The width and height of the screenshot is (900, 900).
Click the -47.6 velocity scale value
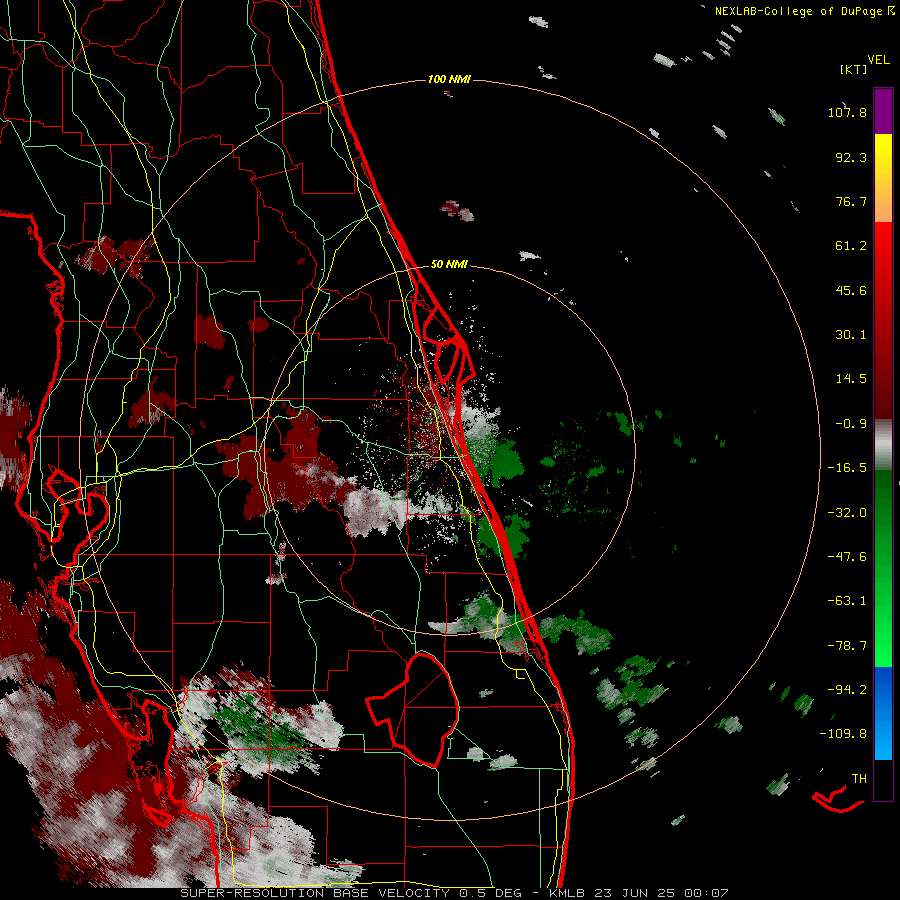click(x=847, y=557)
